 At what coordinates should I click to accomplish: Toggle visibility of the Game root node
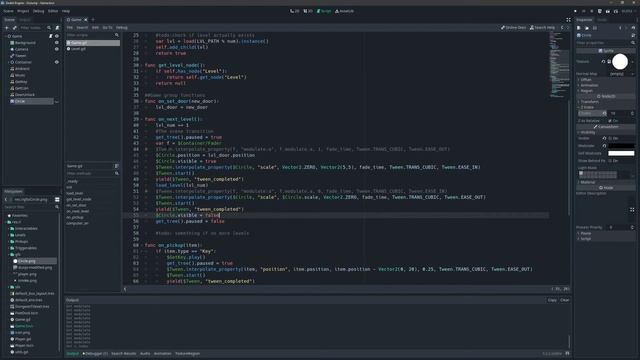pyautogui.click(x=57, y=36)
